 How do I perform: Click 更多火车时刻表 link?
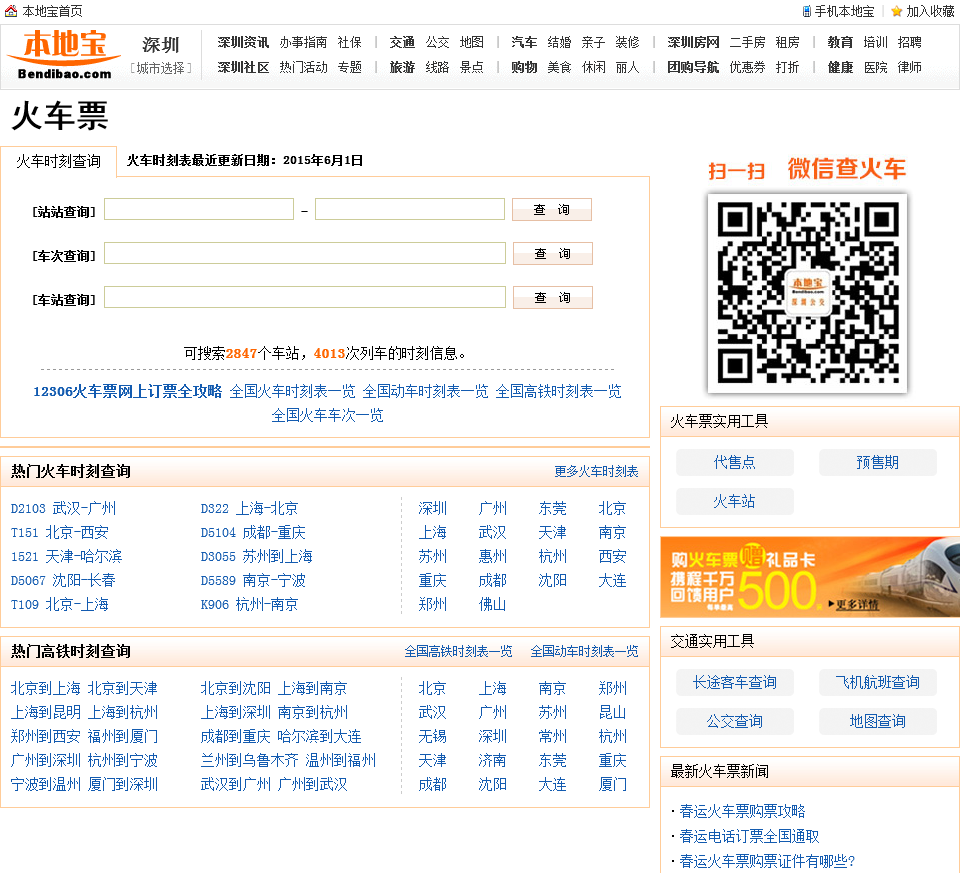click(x=596, y=471)
